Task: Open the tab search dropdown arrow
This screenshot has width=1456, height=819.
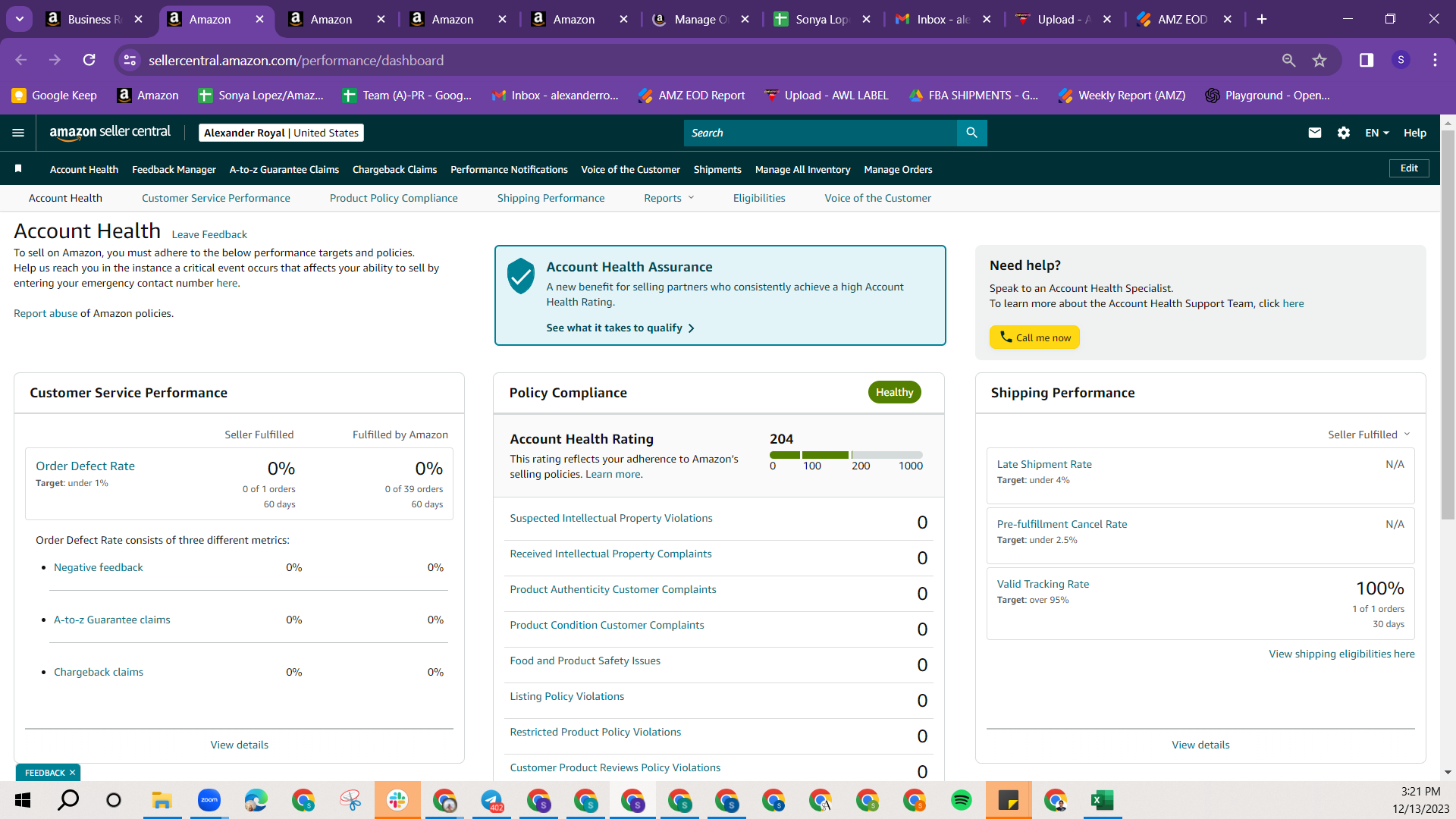Action: click(x=20, y=19)
